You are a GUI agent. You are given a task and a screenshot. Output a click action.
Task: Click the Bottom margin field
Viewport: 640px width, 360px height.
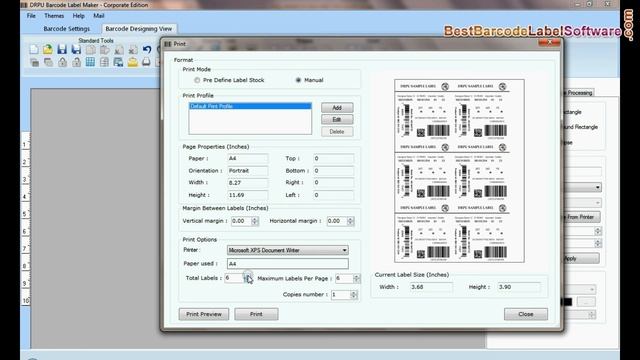(x=333, y=171)
